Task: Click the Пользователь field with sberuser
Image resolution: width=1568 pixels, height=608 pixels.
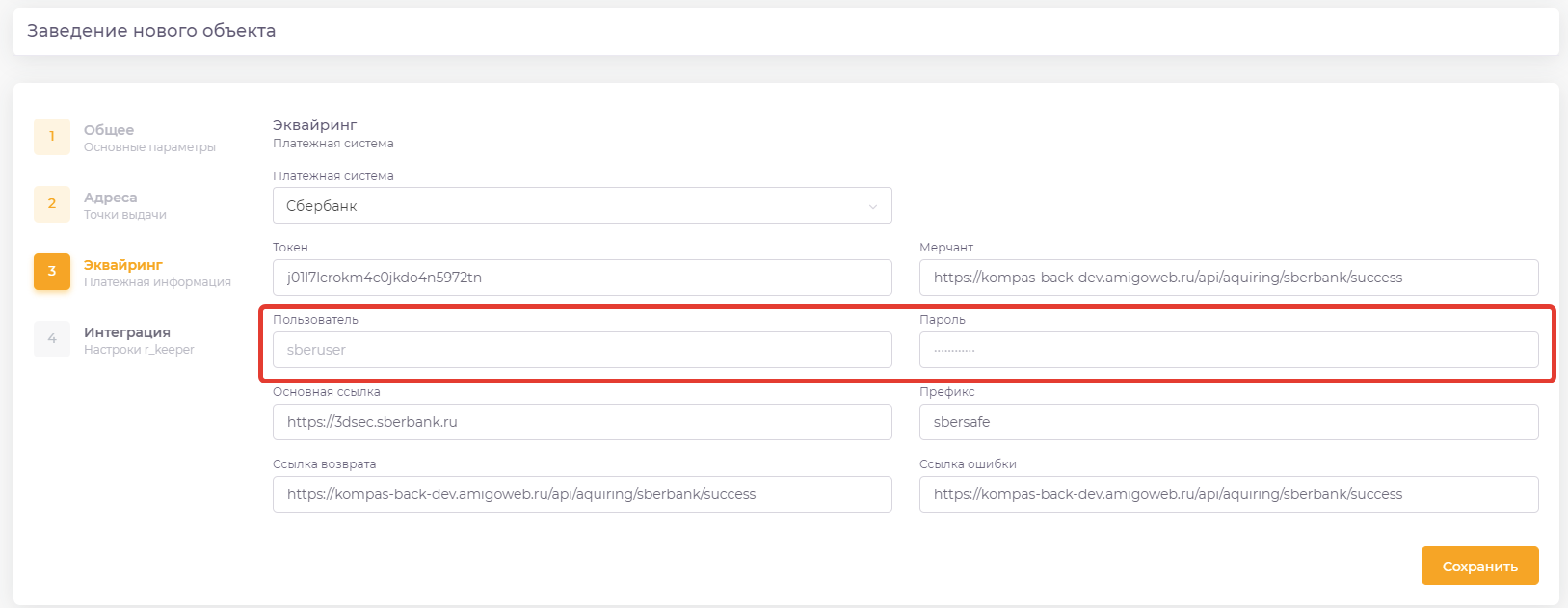Action: [x=581, y=350]
